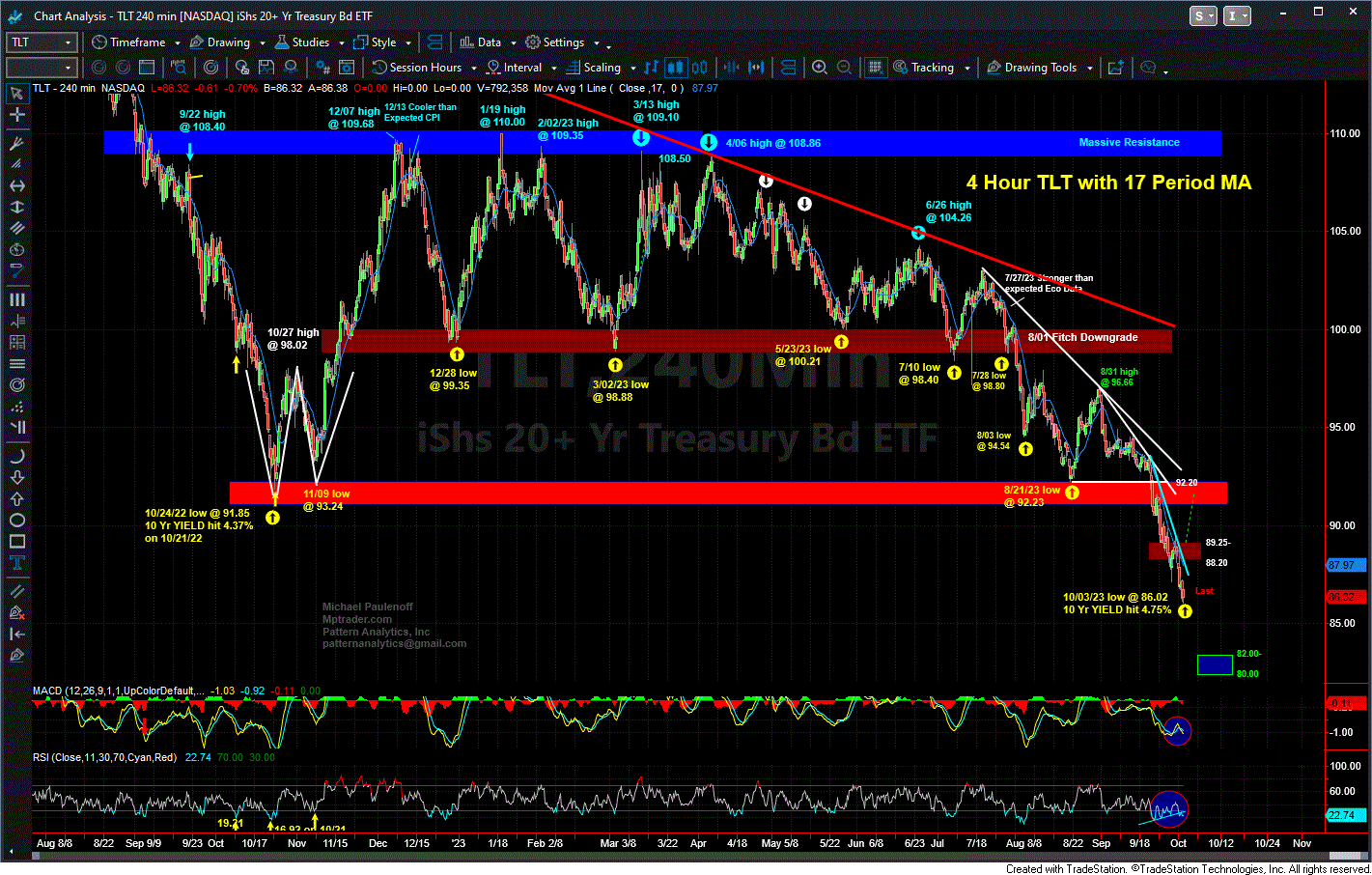
Task: Pick the vertical double-arrow line tool
Action: click(x=16, y=207)
